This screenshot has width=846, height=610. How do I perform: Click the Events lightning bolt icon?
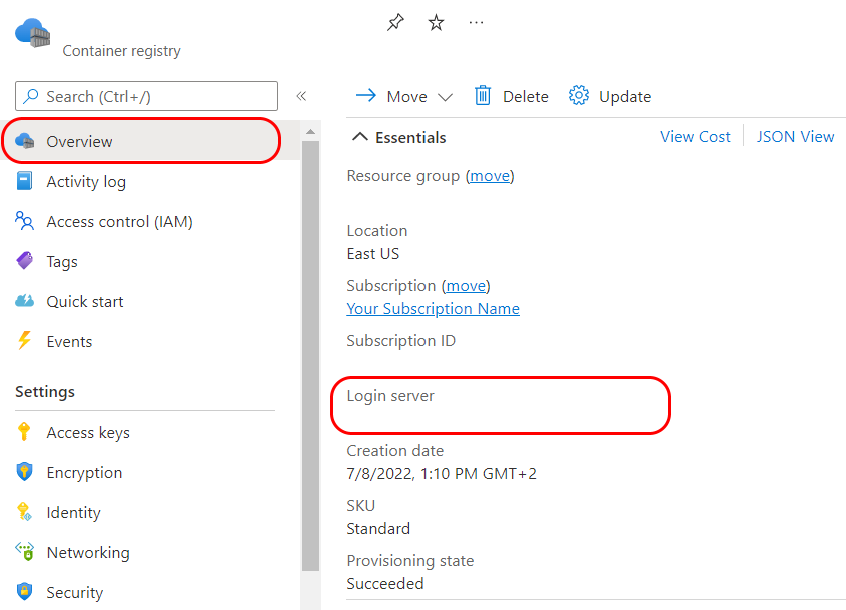click(28, 341)
